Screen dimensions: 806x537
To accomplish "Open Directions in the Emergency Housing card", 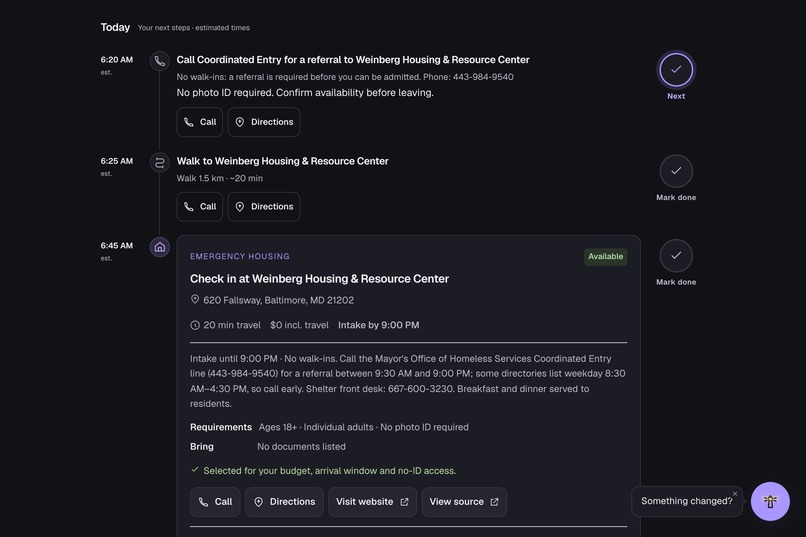I will pos(284,502).
